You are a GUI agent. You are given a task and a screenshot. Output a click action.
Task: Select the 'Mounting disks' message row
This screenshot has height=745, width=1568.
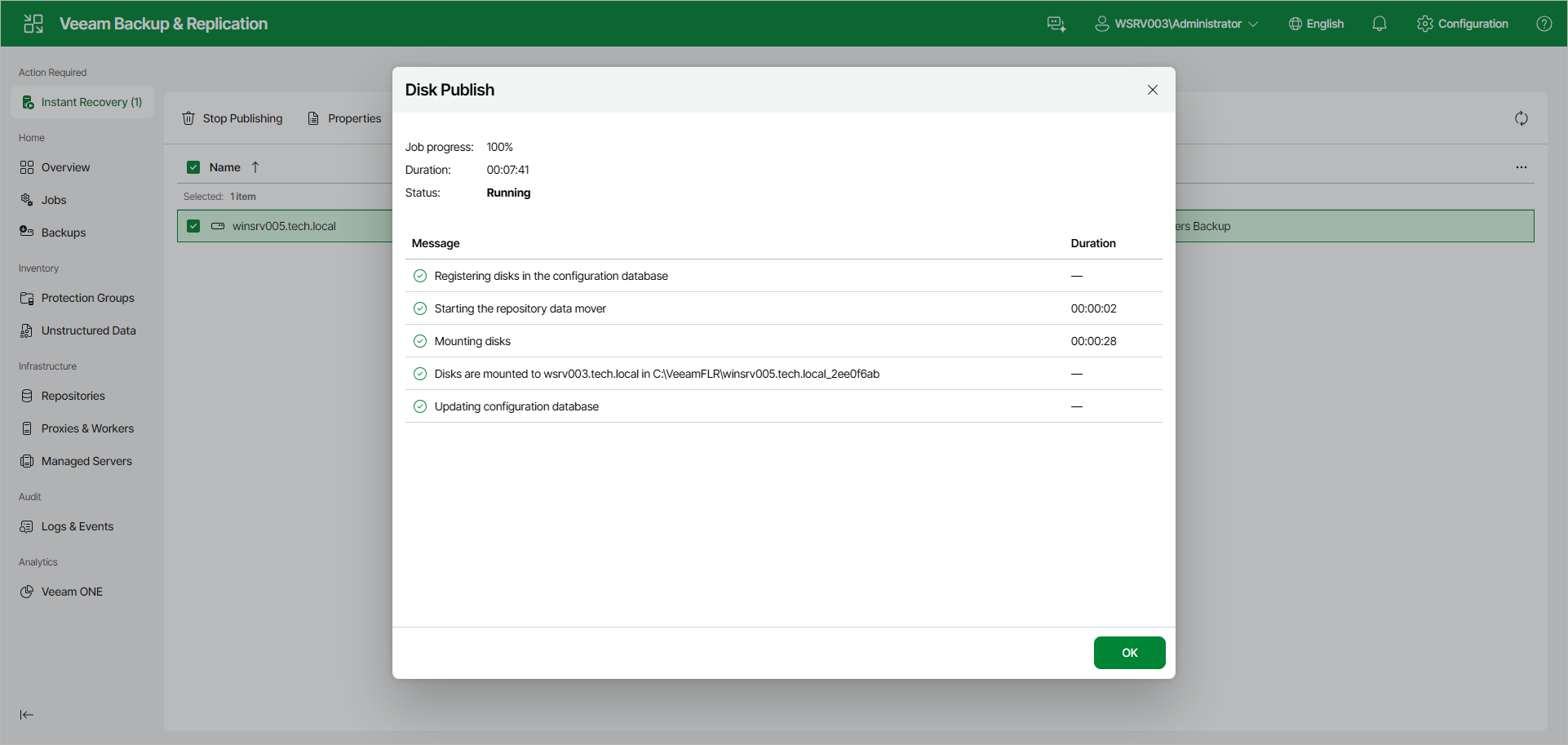784,341
